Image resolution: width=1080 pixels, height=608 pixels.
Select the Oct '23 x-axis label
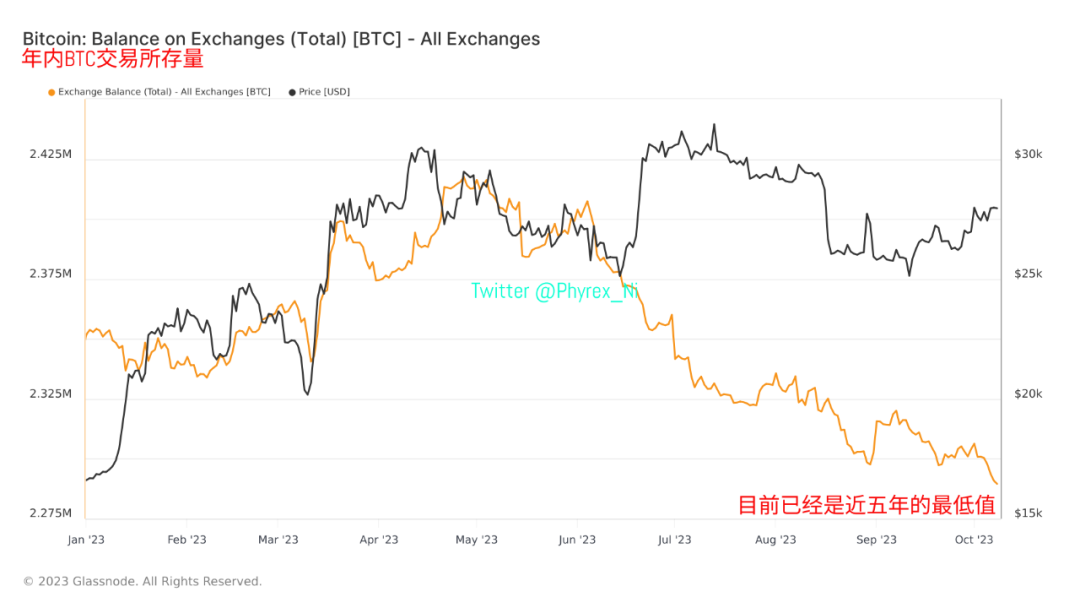pyautogui.click(x=973, y=540)
